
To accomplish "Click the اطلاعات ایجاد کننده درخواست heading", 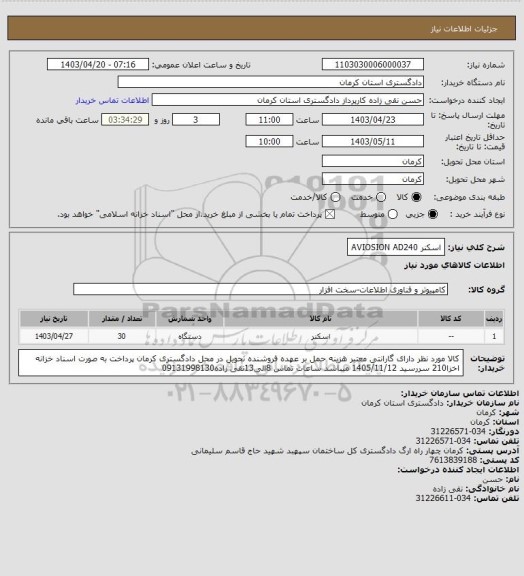I will 458,470.
